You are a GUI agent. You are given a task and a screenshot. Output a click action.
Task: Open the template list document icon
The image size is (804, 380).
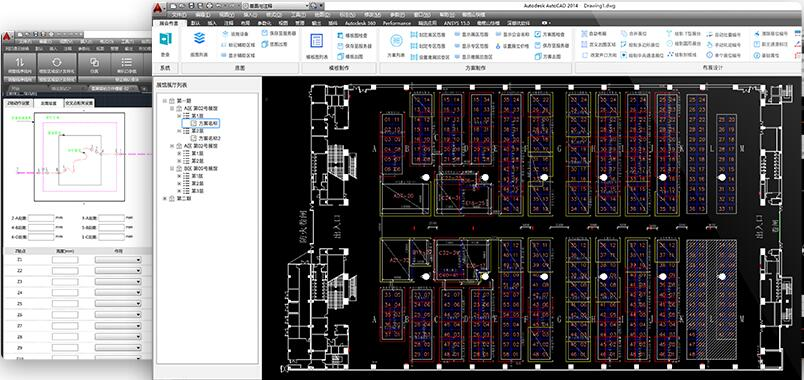[316, 41]
